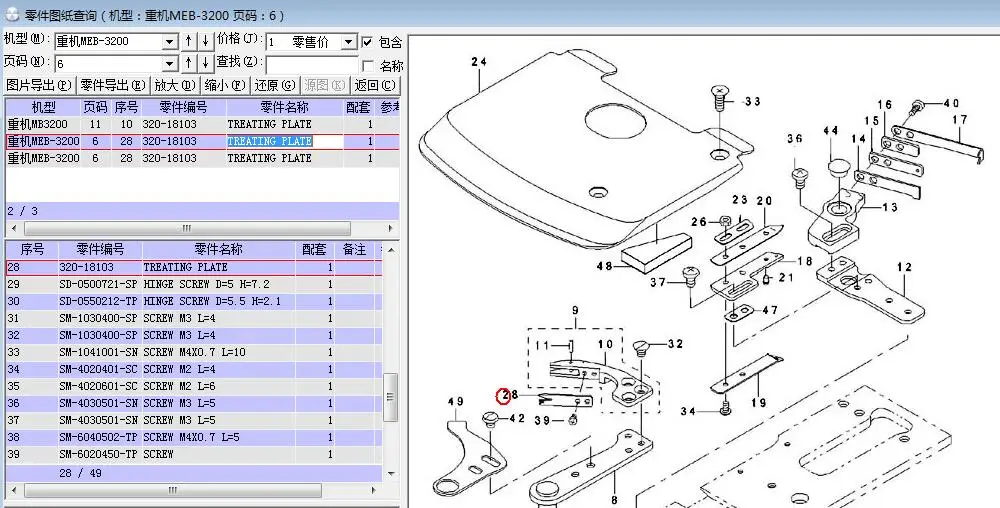
Task: Click the upper table horizontal scrollbar thumb
Action: pos(187,228)
